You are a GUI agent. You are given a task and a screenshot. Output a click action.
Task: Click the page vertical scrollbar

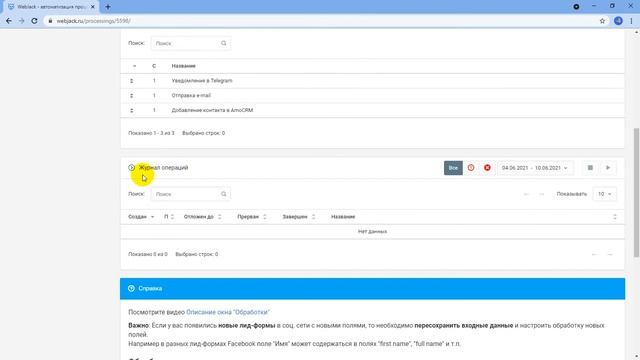[x=636, y=193]
